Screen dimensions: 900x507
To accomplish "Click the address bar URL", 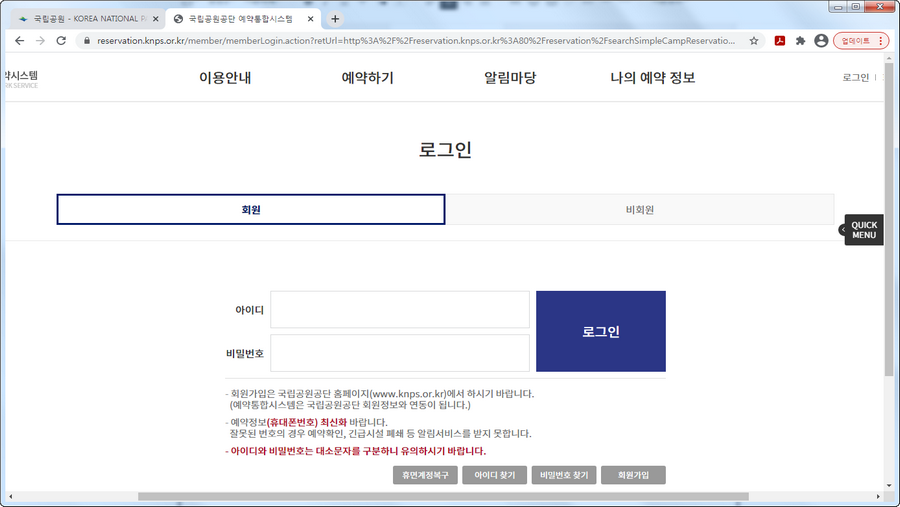I will [x=416, y=41].
